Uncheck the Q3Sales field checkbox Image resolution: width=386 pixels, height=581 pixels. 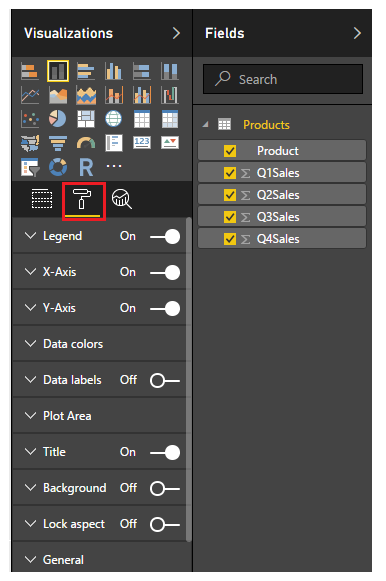click(x=230, y=217)
